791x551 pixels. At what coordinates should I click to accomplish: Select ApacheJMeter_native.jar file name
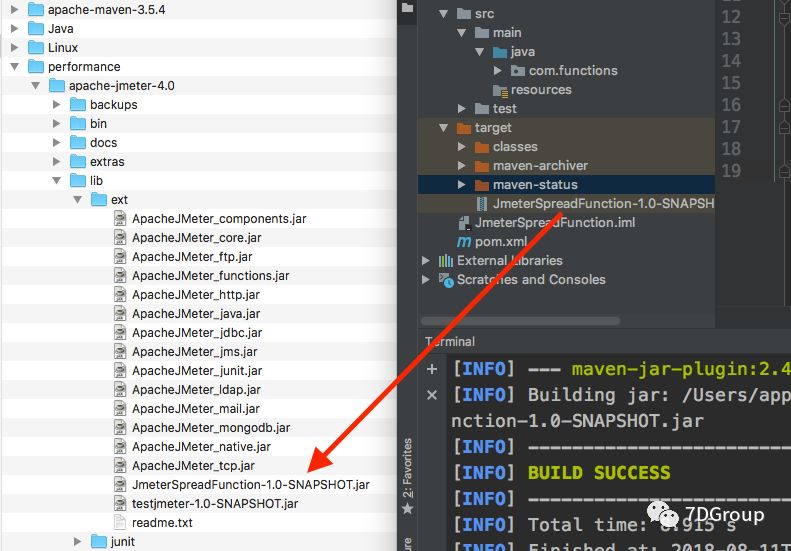click(202, 447)
